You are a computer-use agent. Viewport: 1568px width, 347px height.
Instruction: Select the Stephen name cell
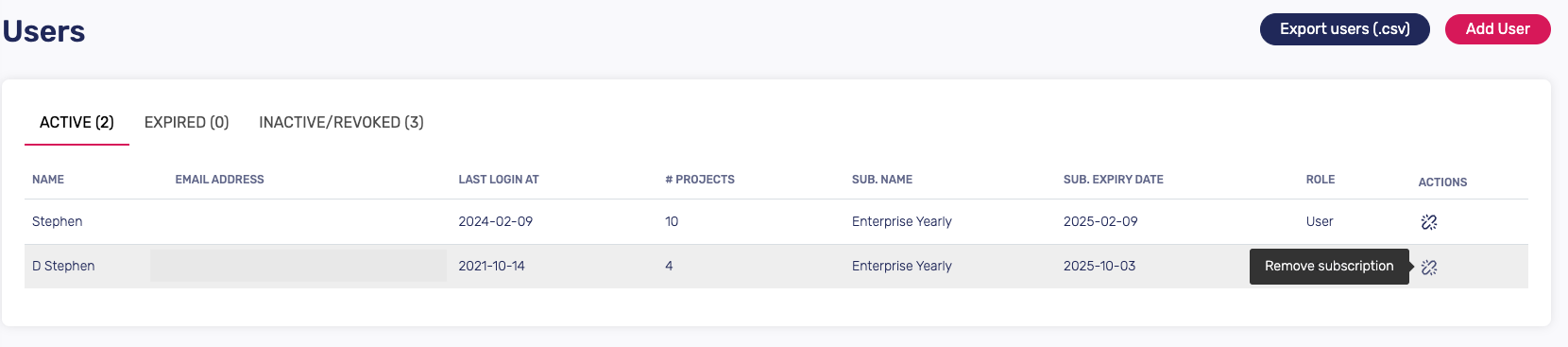tap(58, 222)
